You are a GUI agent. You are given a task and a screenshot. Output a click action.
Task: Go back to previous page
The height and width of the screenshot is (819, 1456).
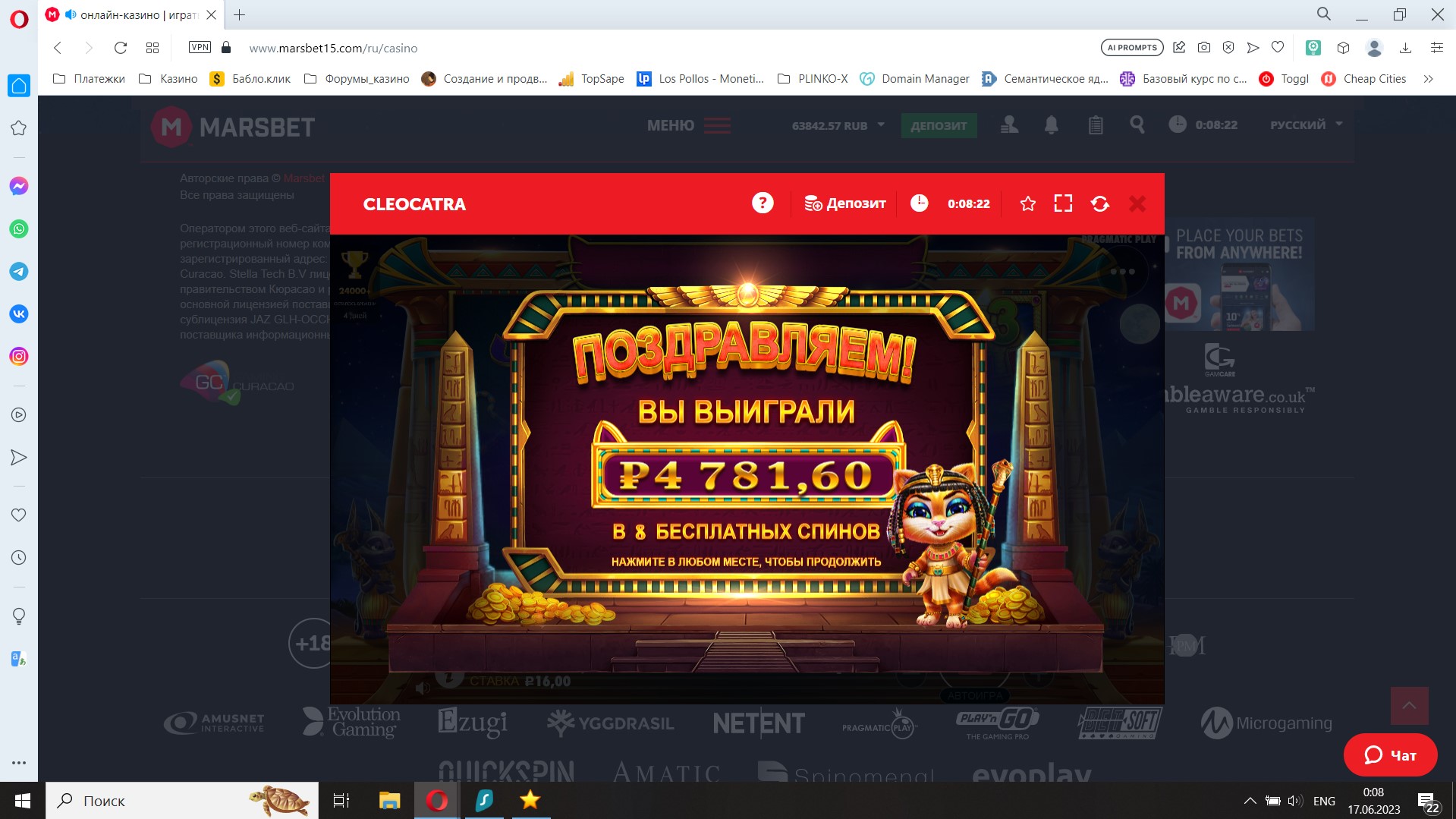(x=58, y=48)
